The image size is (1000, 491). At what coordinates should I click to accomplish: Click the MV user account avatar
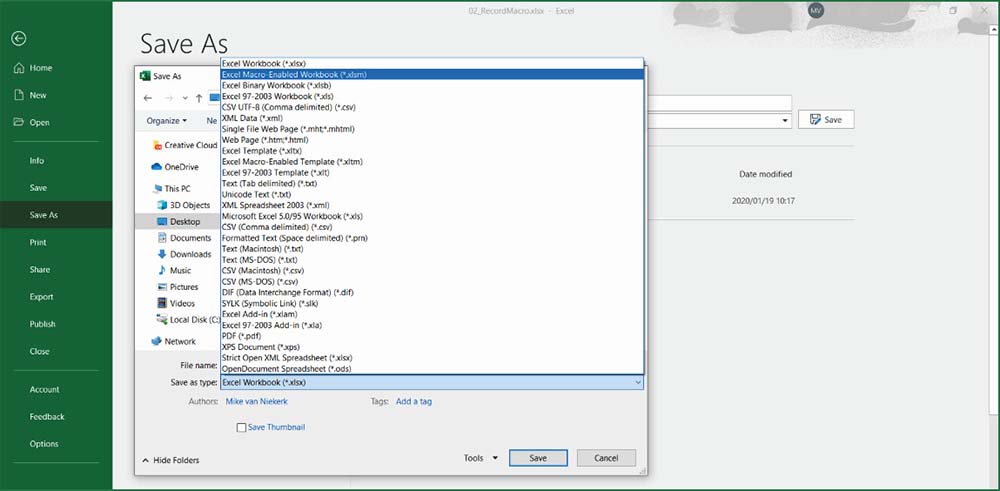tap(815, 10)
